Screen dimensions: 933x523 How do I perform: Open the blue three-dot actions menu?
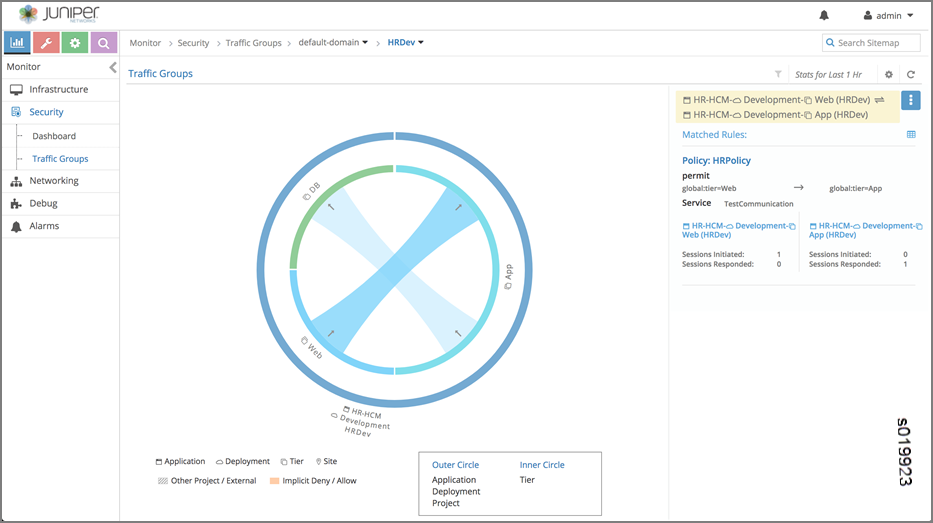[910, 100]
